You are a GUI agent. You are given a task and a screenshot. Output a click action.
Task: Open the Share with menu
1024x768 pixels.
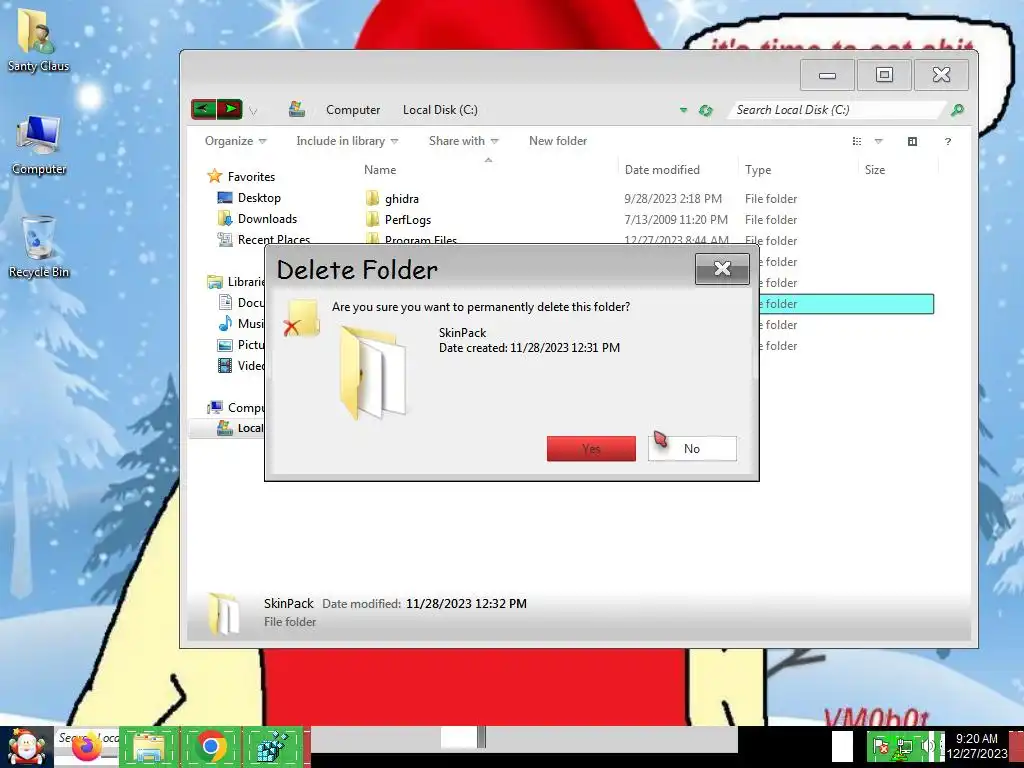tap(463, 141)
